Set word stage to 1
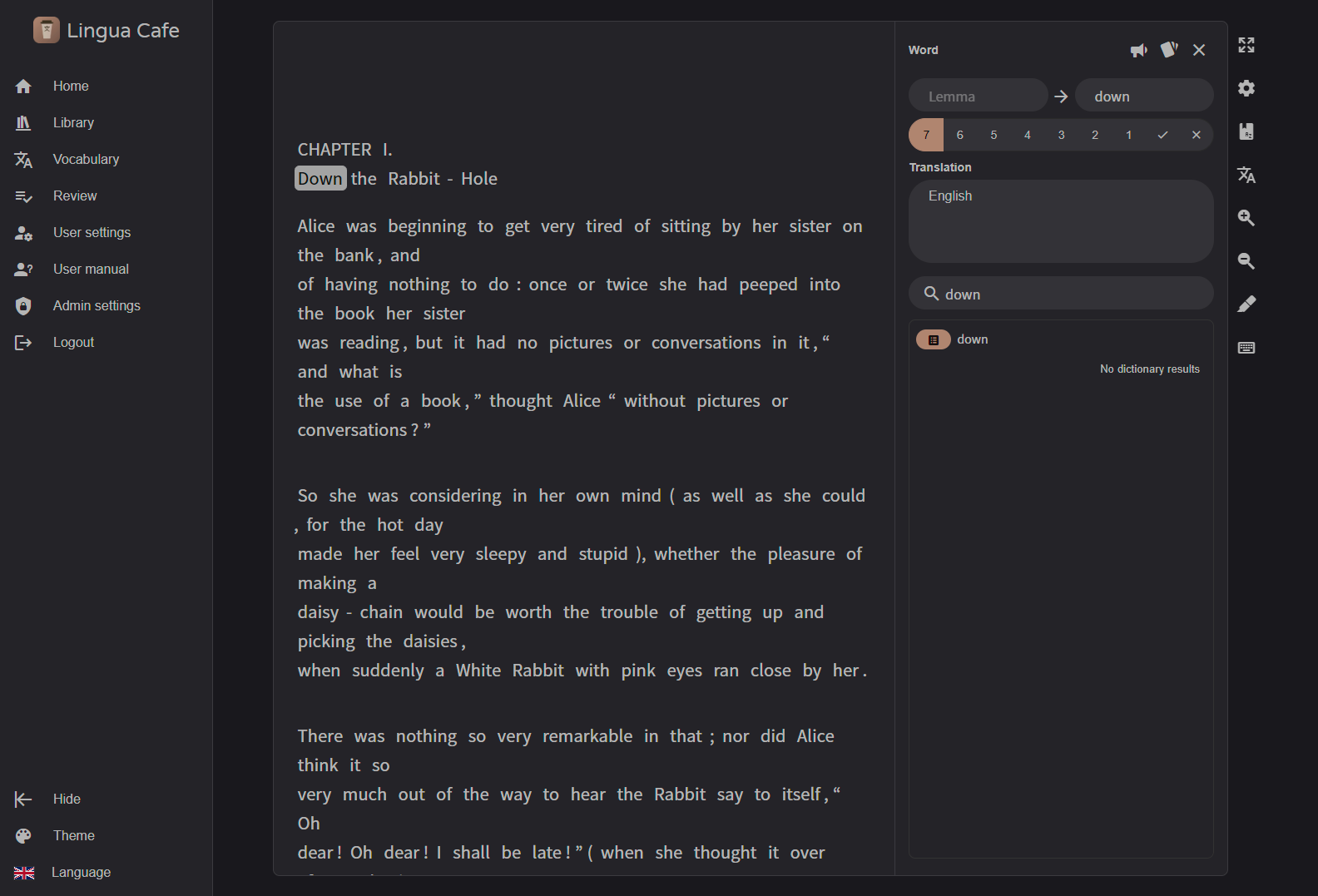Viewport: 1318px width, 896px height. tap(1129, 135)
